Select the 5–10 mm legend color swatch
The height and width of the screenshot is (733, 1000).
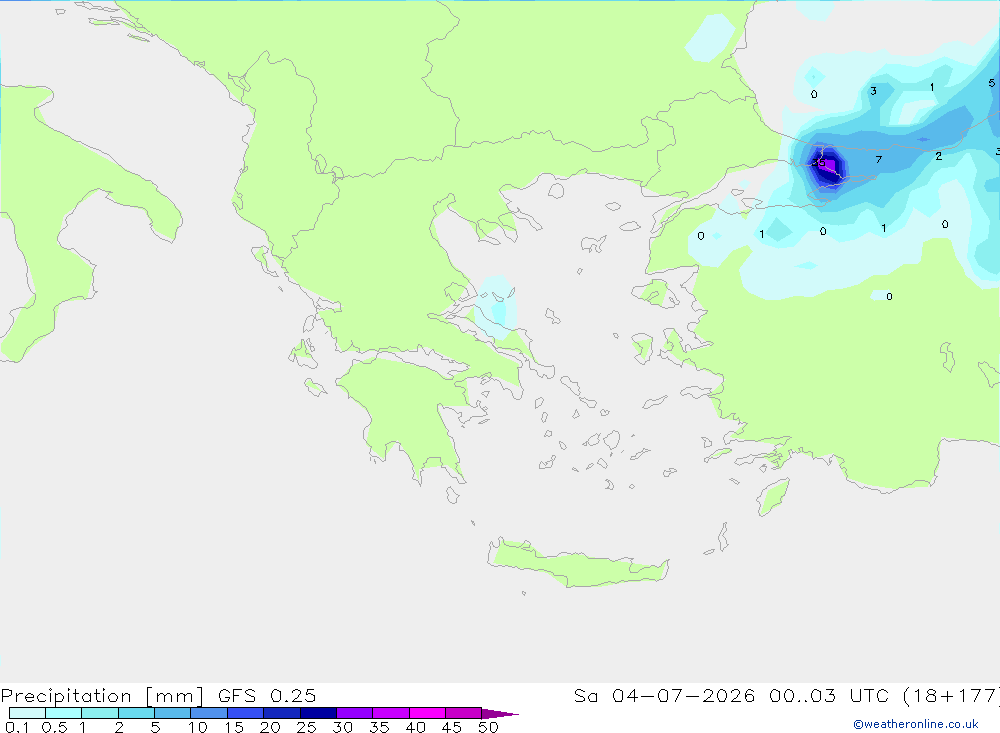pyautogui.click(x=173, y=713)
